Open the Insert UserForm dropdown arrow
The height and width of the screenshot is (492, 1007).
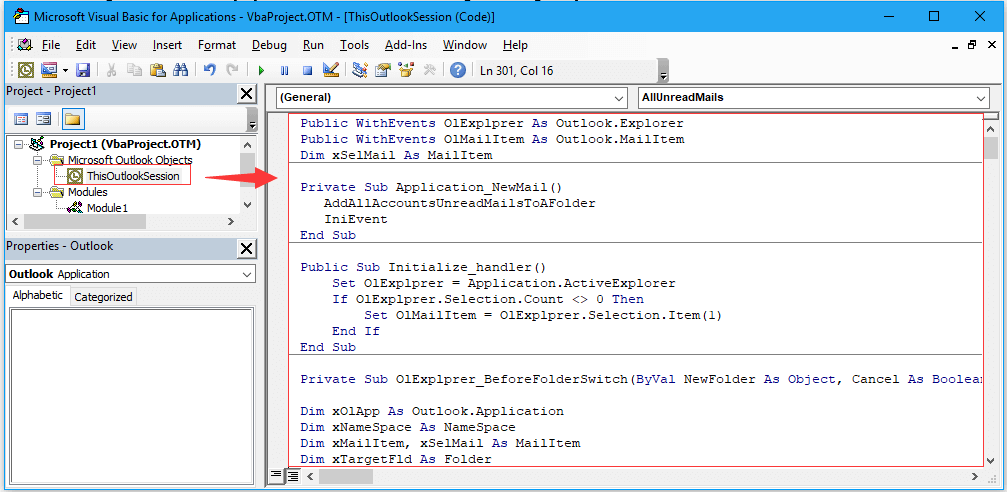tap(65, 70)
